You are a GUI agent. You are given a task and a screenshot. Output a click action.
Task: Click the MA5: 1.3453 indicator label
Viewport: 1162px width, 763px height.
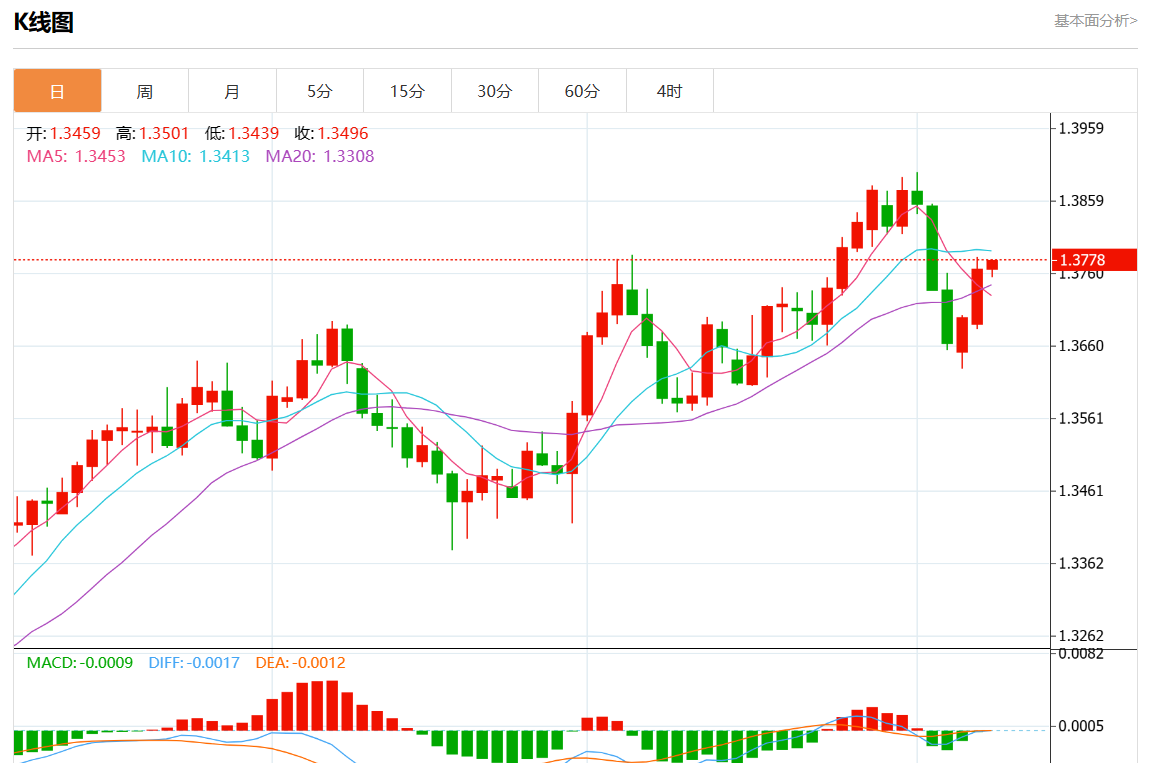(76, 156)
